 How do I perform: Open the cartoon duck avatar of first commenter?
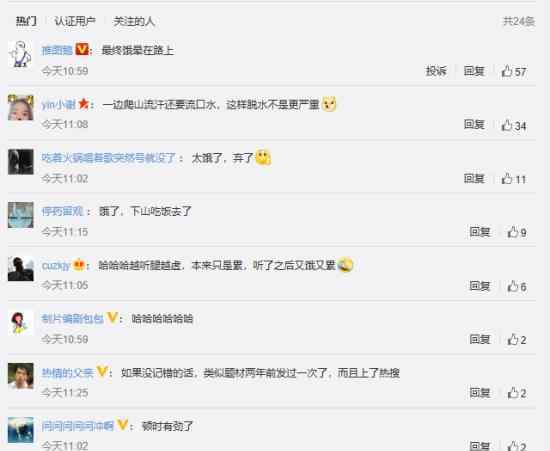click(x=21, y=54)
